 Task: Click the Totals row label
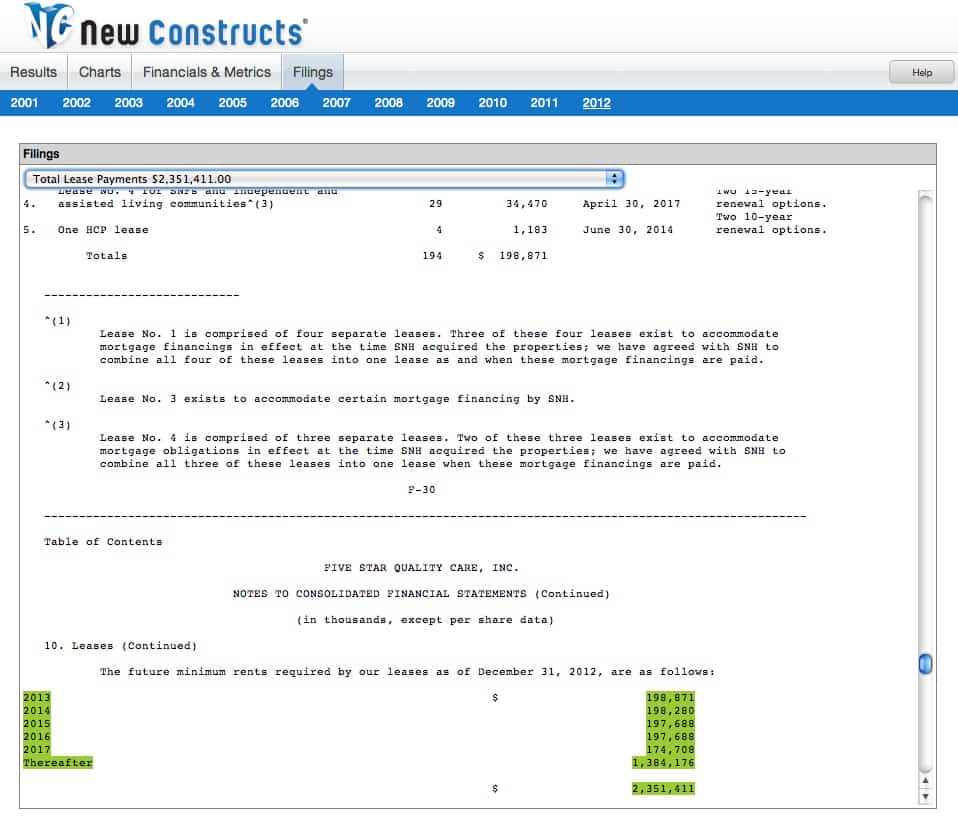coord(106,256)
